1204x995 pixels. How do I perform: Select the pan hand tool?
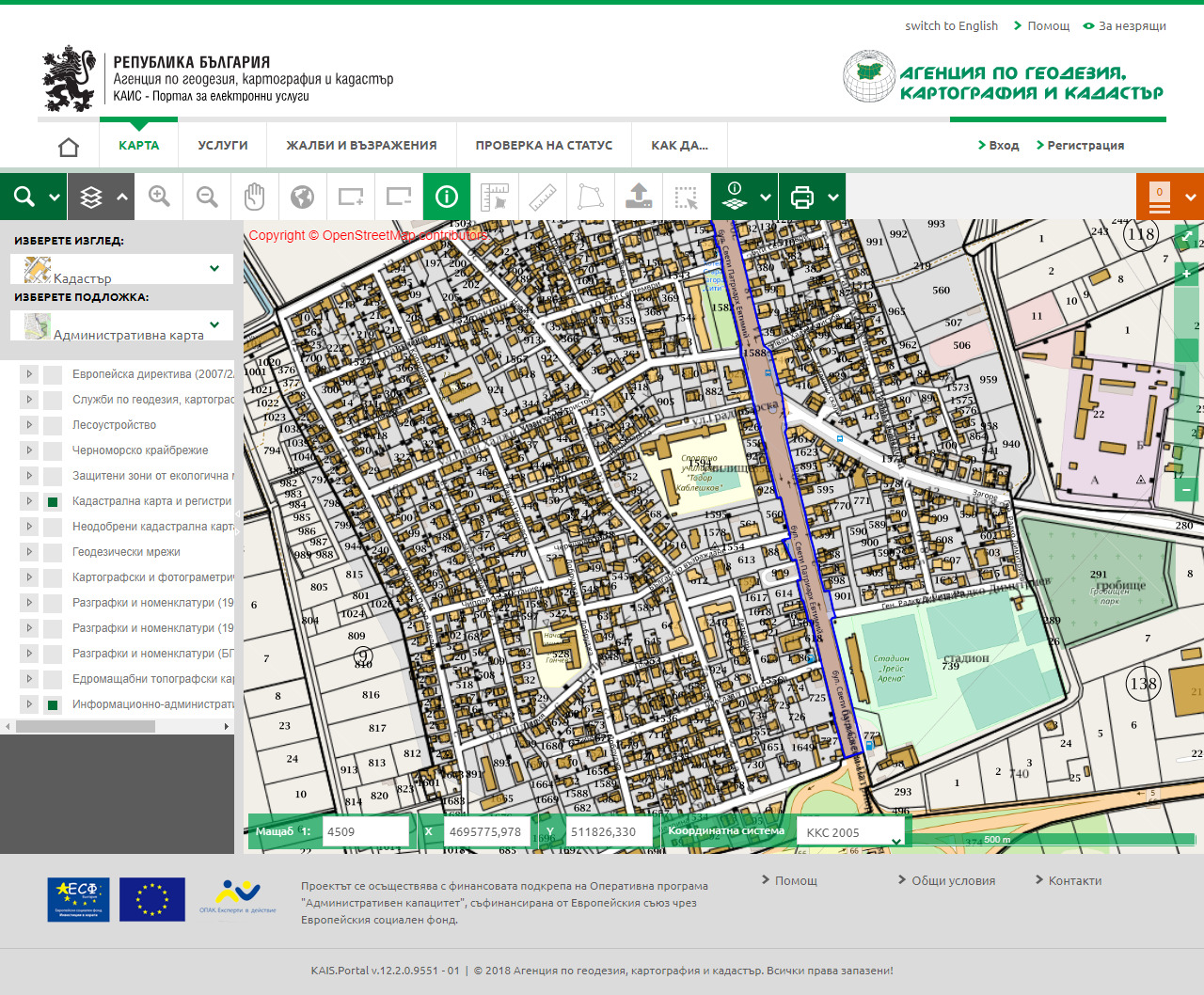pos(255,197)
